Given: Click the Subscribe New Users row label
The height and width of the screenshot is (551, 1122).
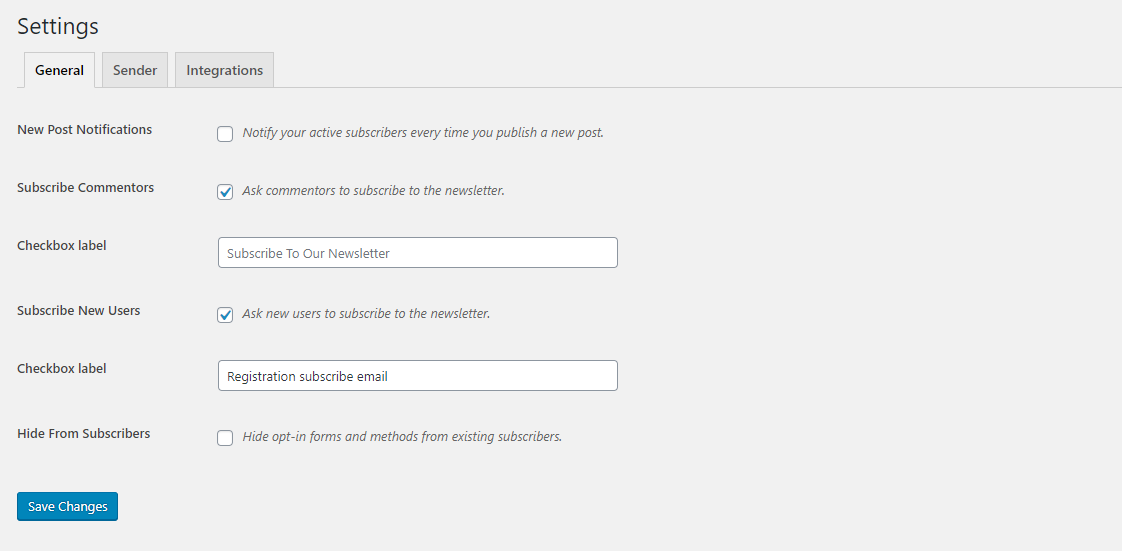Looking at the screenshot, I should (x=79, y=311).
